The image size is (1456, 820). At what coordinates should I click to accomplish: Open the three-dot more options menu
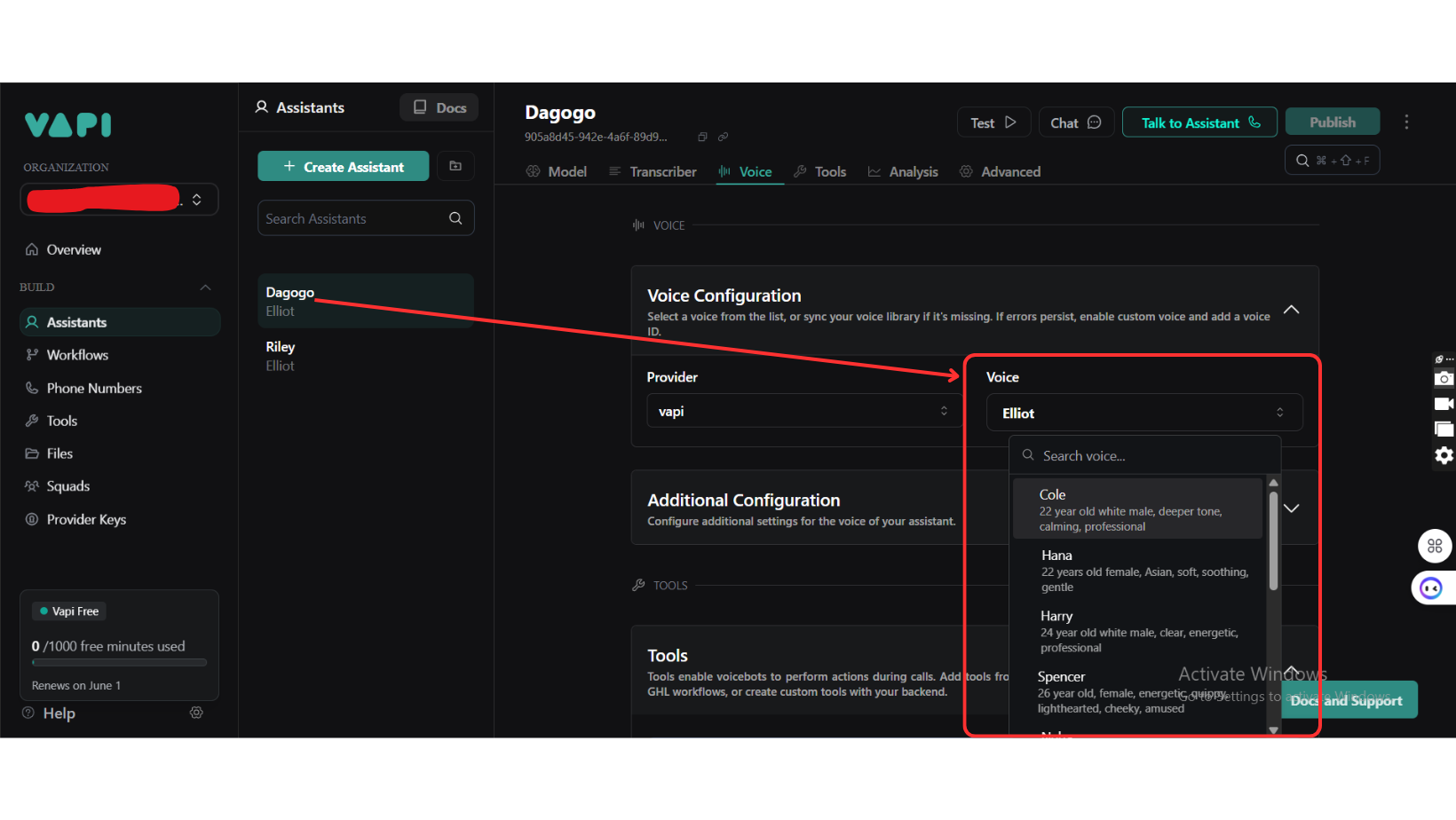pos(1406,122)
